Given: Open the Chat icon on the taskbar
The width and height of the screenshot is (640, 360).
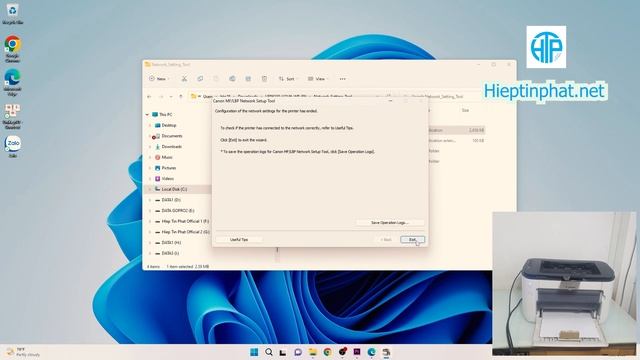Looking at the screenshot, I should pyautogui.click(x=298, y=352).
